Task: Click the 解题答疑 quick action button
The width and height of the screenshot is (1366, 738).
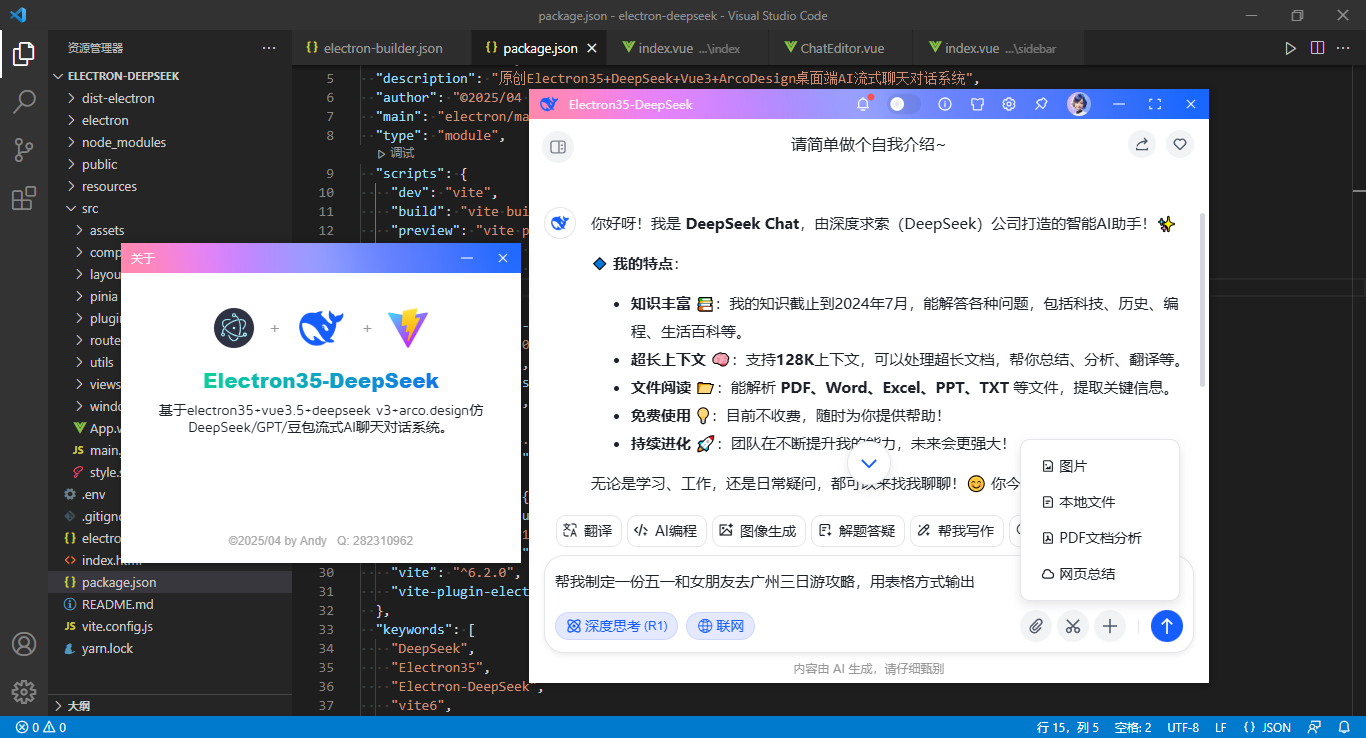Action: [x=857, y=531]
